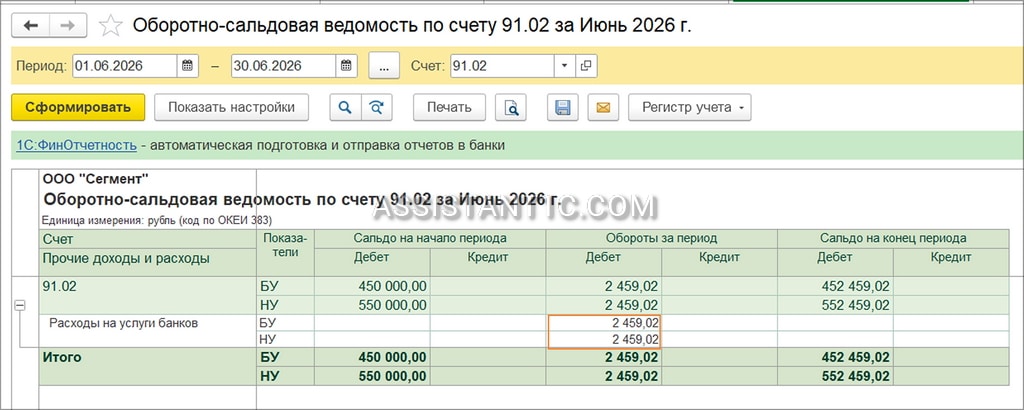Select НУ turnover cell 2 459,02 for bank services
Viewport: 1024px width, 410px height.
(x=604, y=339)
